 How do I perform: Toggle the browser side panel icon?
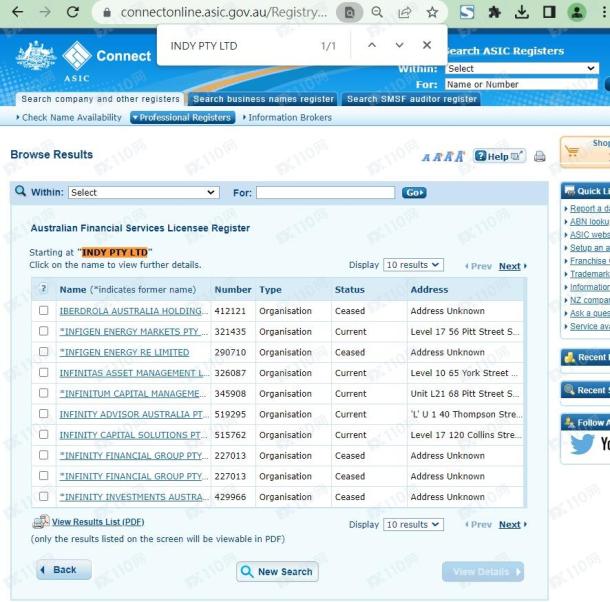549,12
